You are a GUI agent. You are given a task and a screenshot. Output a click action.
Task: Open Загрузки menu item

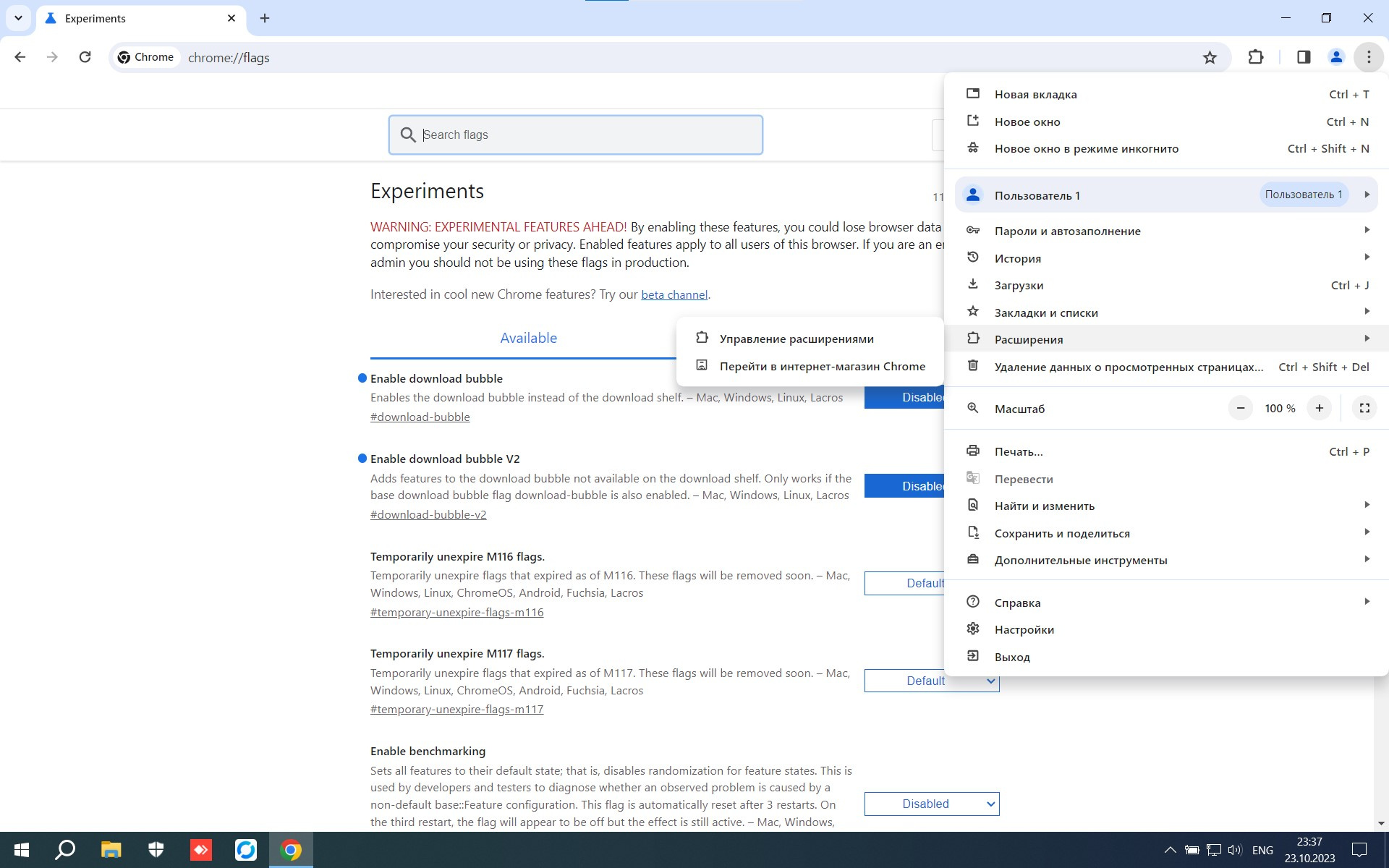(1166, 285)
